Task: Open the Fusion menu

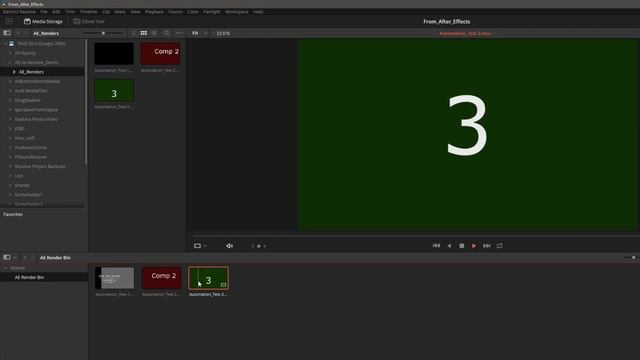Action: pos(176,12)
